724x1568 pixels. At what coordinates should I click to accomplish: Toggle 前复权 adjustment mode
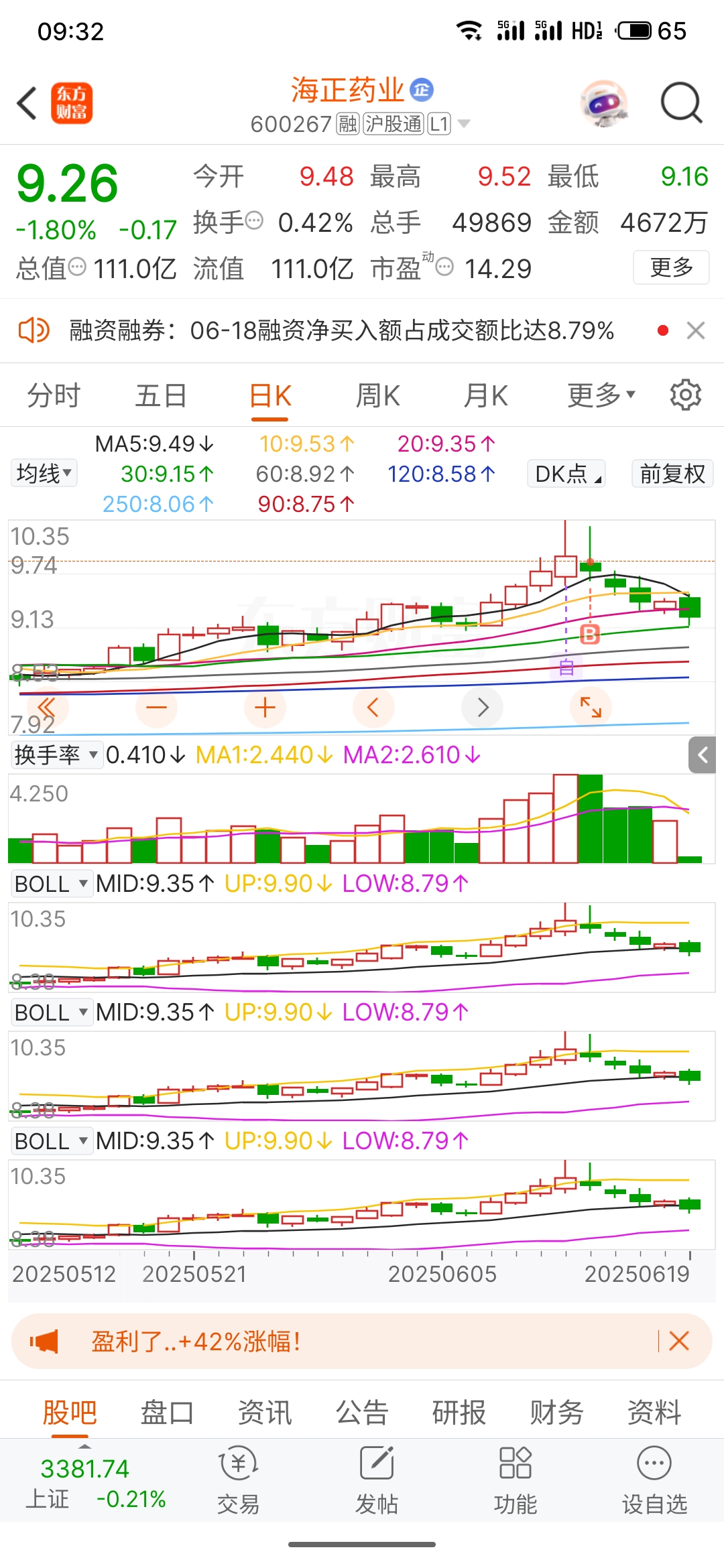(x=672, y=473)
